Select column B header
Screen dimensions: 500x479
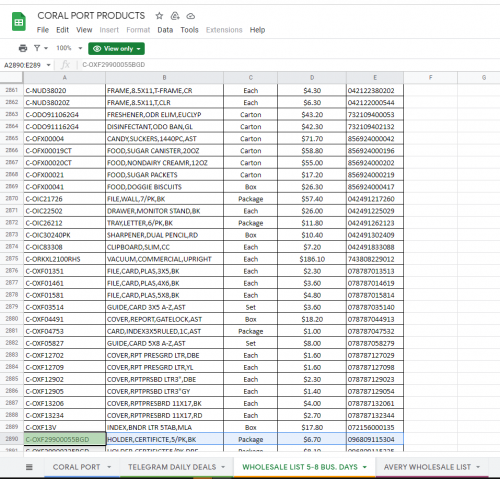pos(164,77)
